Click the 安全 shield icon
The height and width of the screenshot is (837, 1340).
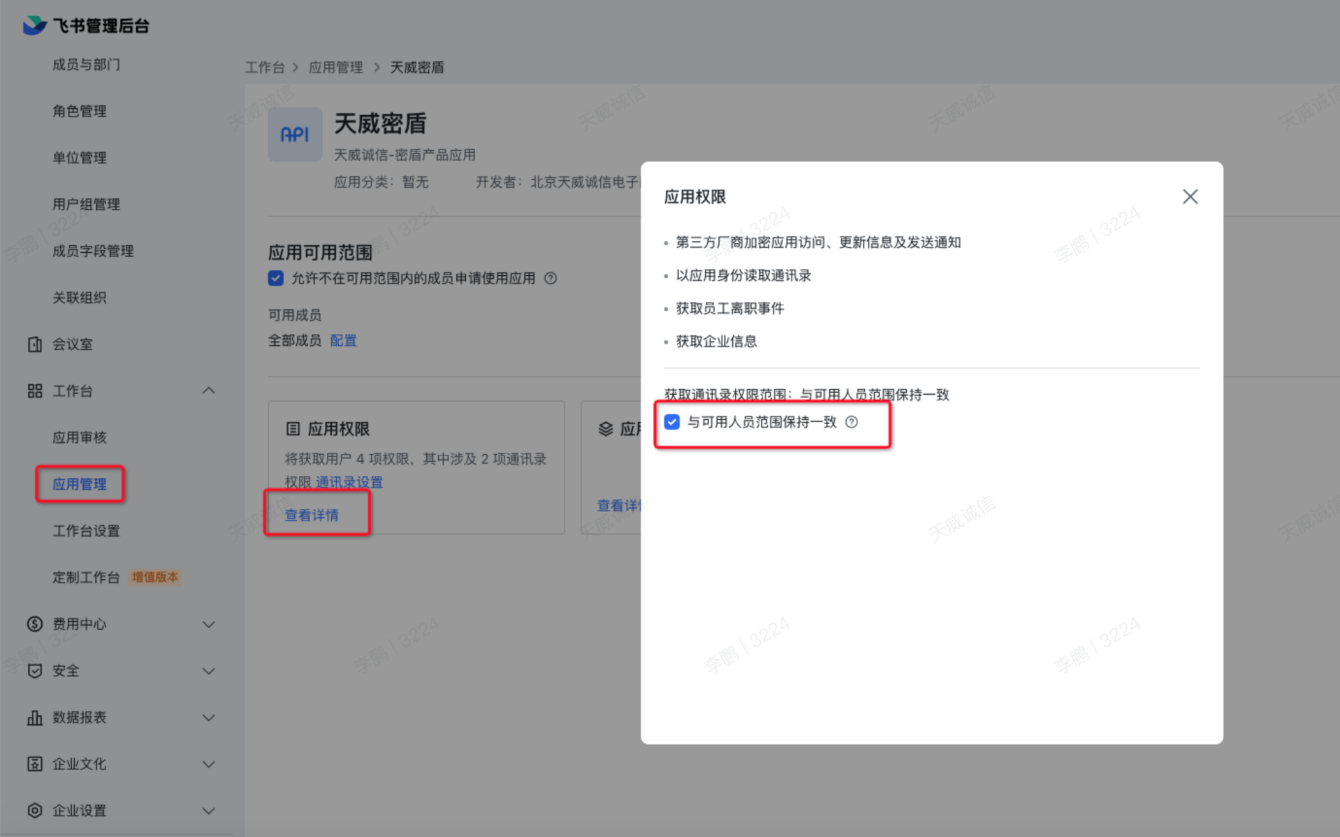35,671
